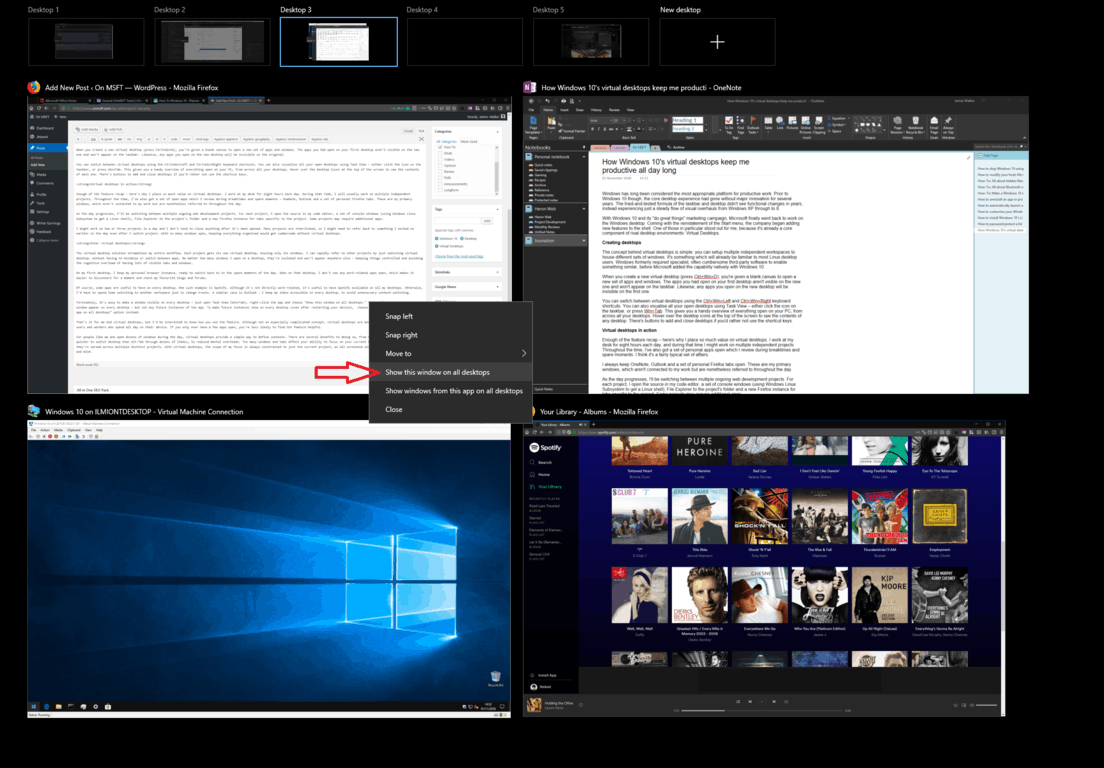Image resolution: width=1104 pixels, height=768 pixels.
Task: Click the Page Templates icon in OneNote
Action: click(x=534, y=125)
